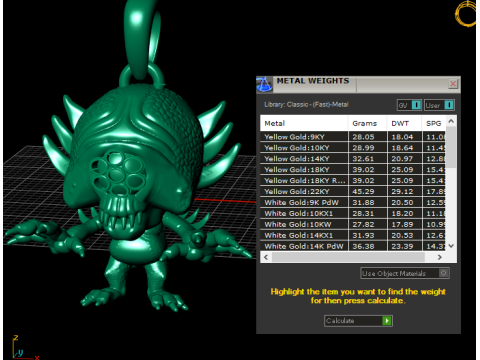Click the green Calculate arrow icon
The height and width of the screenshot is (360, 480).
point(387,321)
